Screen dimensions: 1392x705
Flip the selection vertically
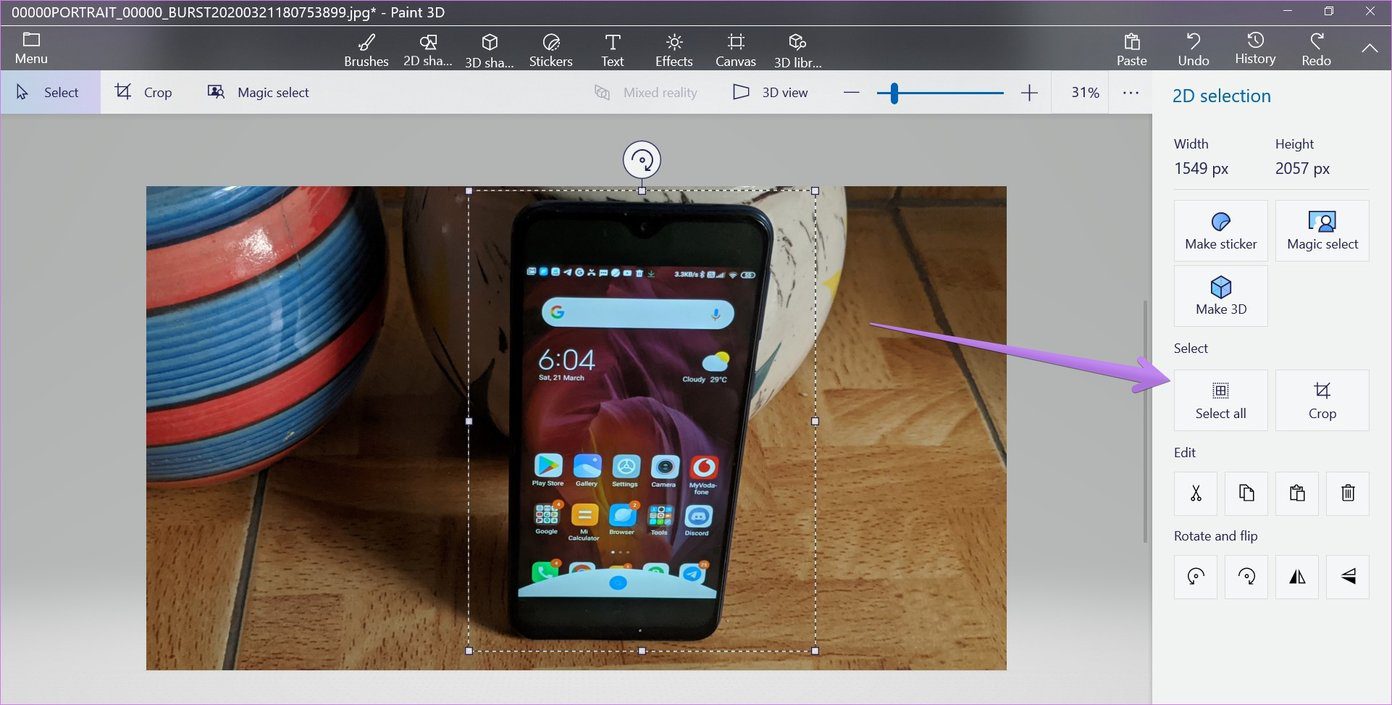pos(1347,576)
